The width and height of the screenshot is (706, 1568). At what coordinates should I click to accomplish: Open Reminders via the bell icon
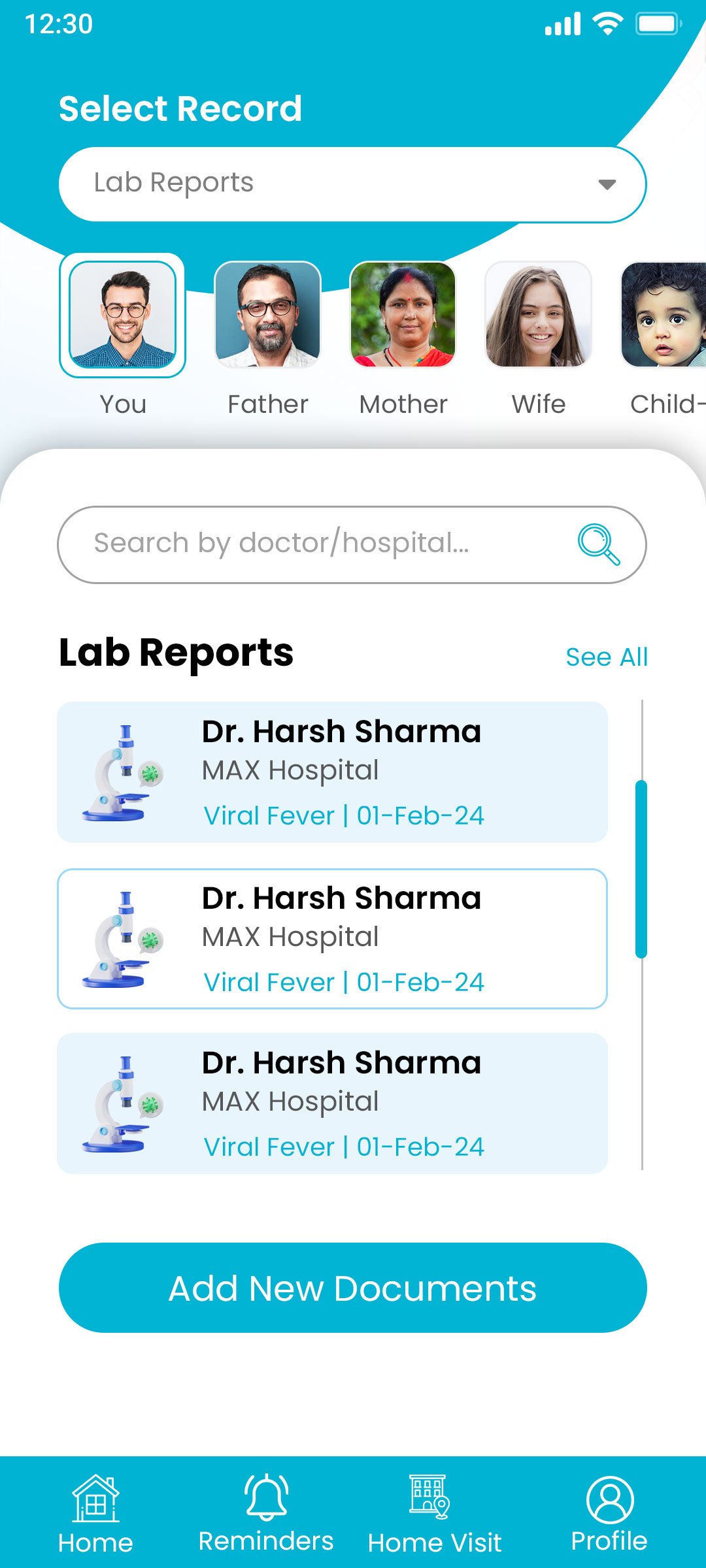click(x=266, y=1497)
